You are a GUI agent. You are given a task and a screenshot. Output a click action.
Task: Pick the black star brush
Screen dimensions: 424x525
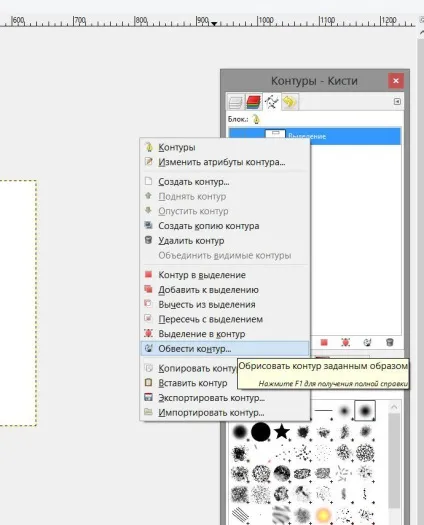coord(282,432)
